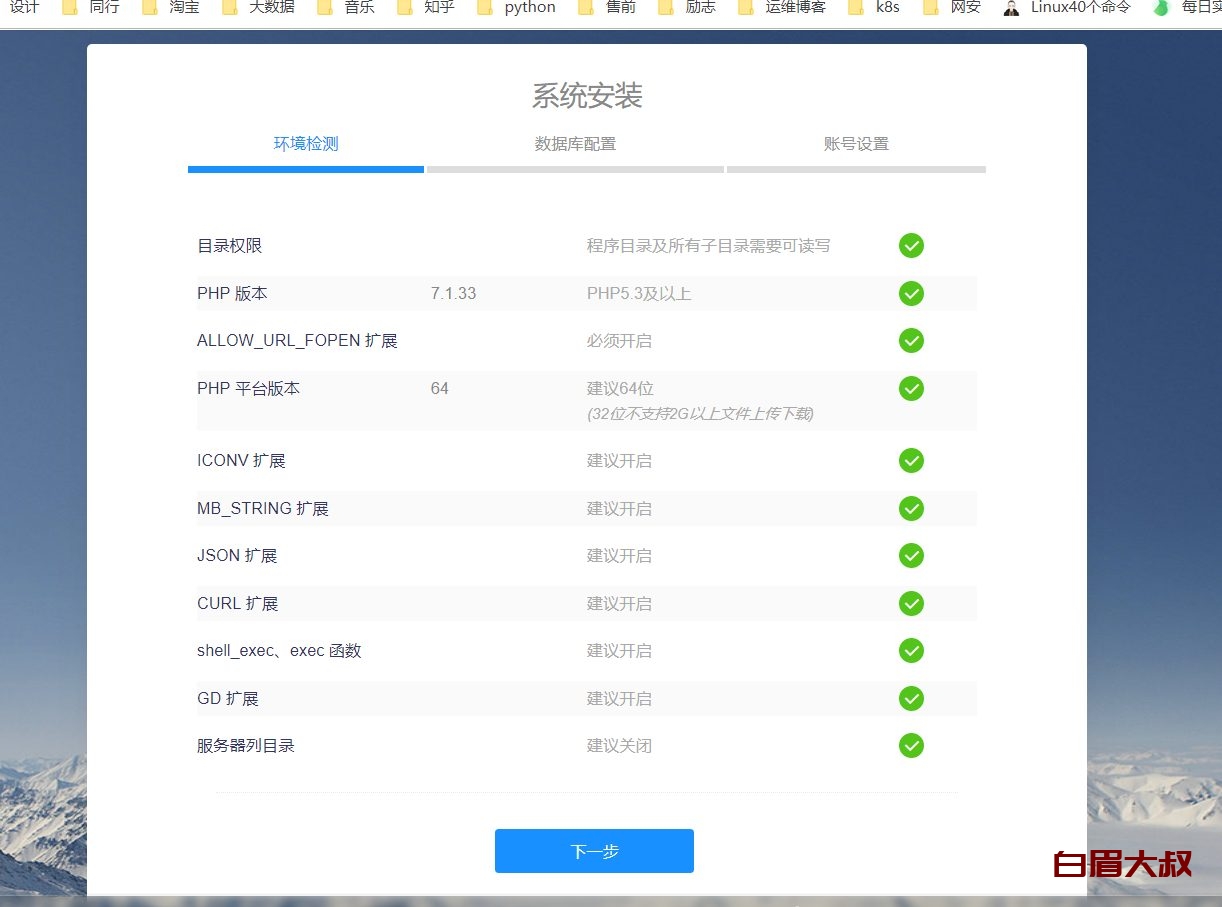Click the ICONV 扩展 label
1222x907 pixels.
point(241,461)
